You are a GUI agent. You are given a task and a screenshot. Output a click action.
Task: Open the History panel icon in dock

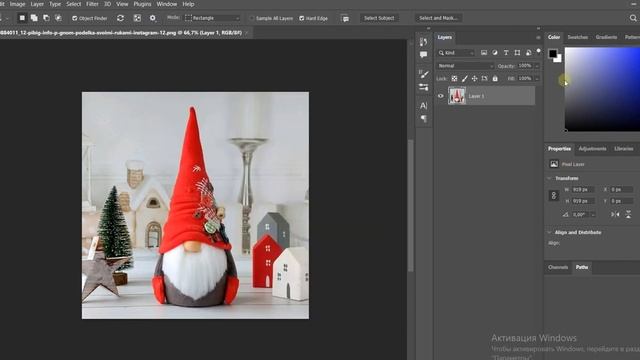(424, 42)
